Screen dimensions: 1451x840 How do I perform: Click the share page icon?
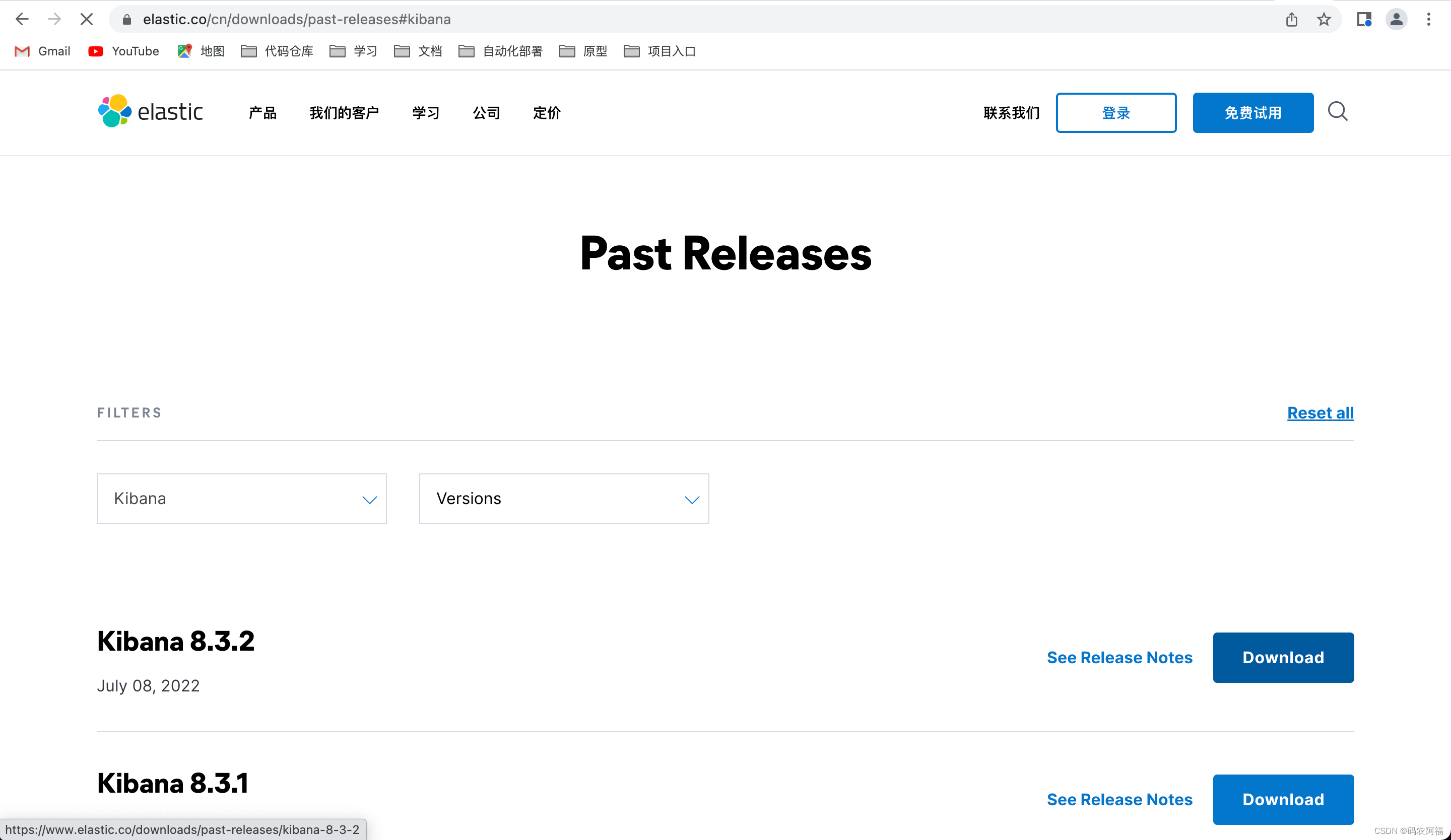pos(1291,20)
